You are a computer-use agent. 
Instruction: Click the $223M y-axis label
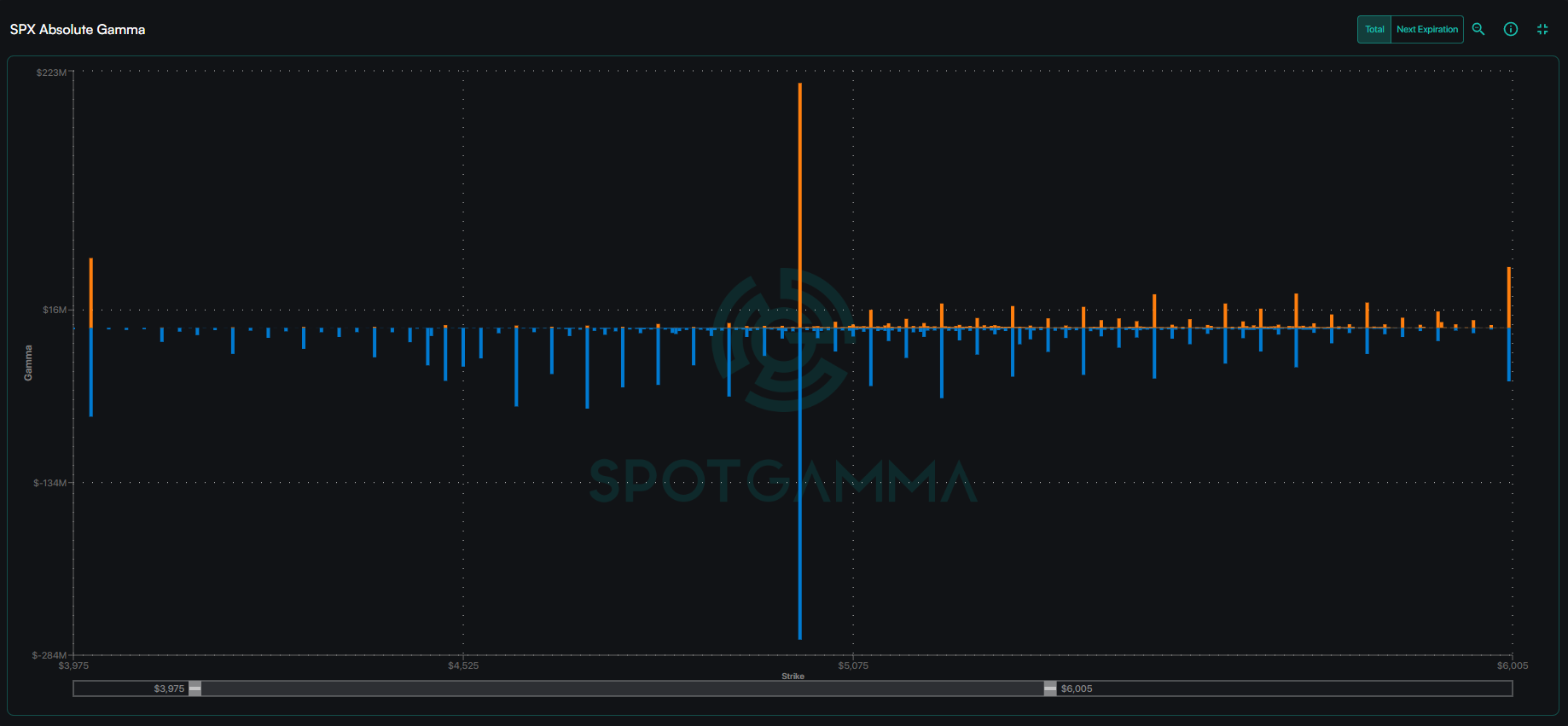[51, 73]
